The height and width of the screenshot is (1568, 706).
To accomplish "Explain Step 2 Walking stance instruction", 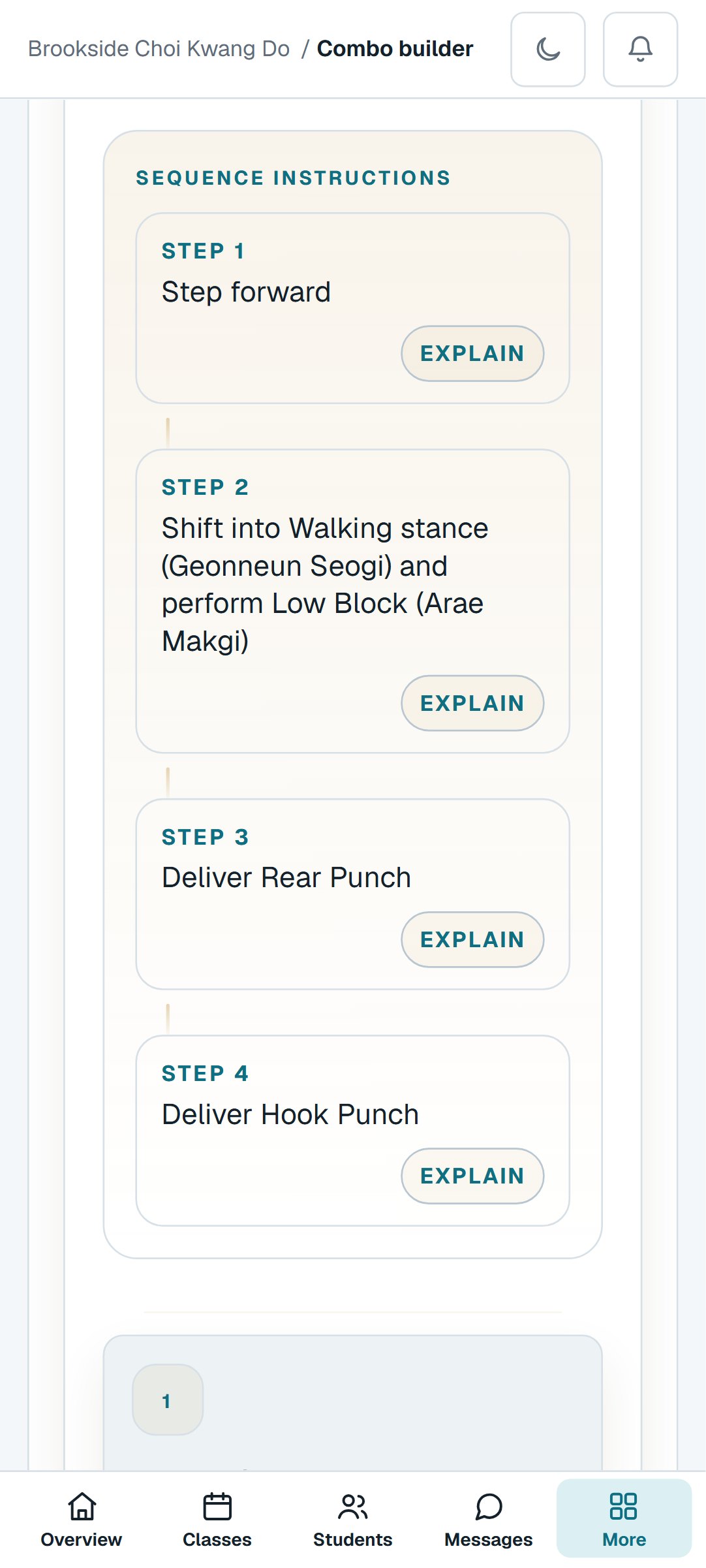I will pyautogui.click(x=472, y=703).
